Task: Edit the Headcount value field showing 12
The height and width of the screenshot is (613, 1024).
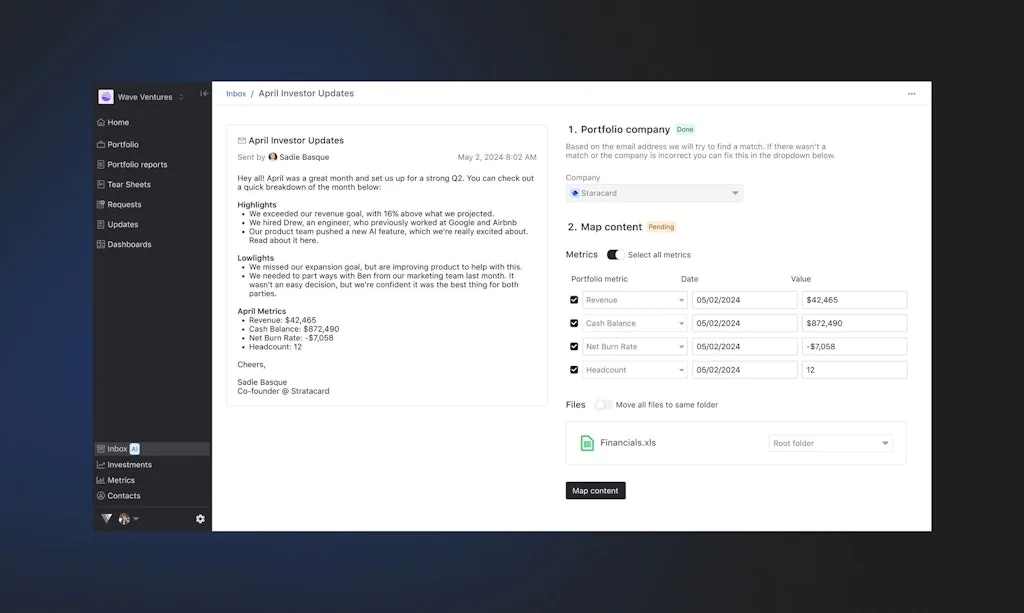Action: pos(855,369)
